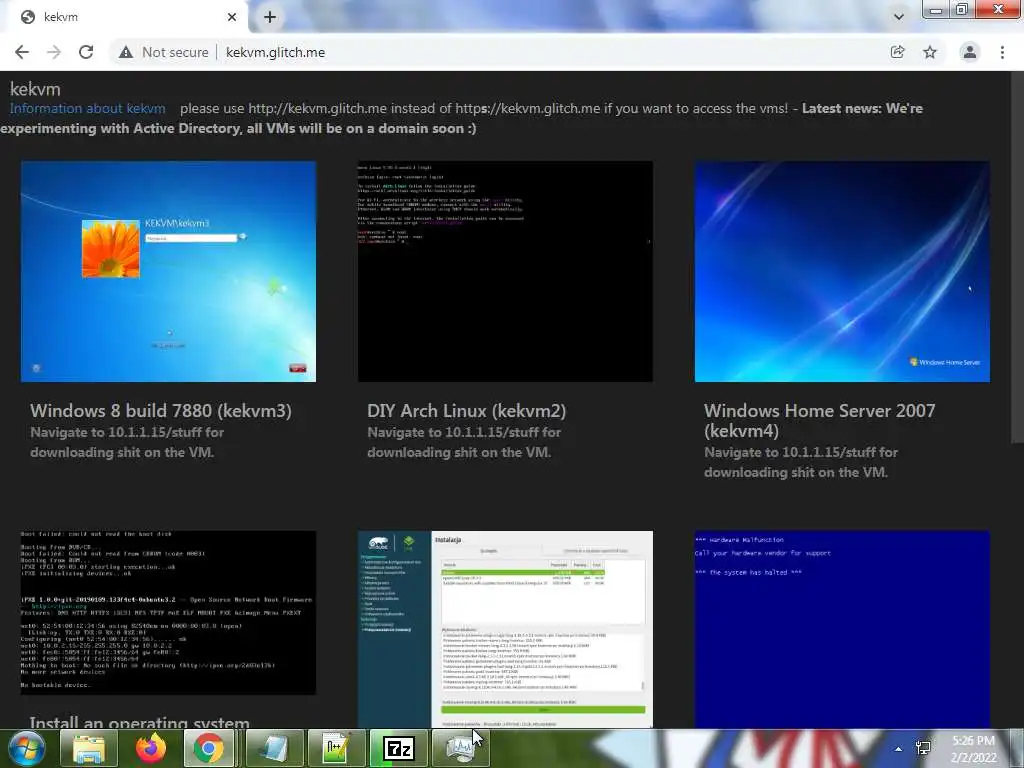The height and width of the screenshot is (768, 1024).
Task: Open the notepad-style taskbar app
Action: (274, 748)
